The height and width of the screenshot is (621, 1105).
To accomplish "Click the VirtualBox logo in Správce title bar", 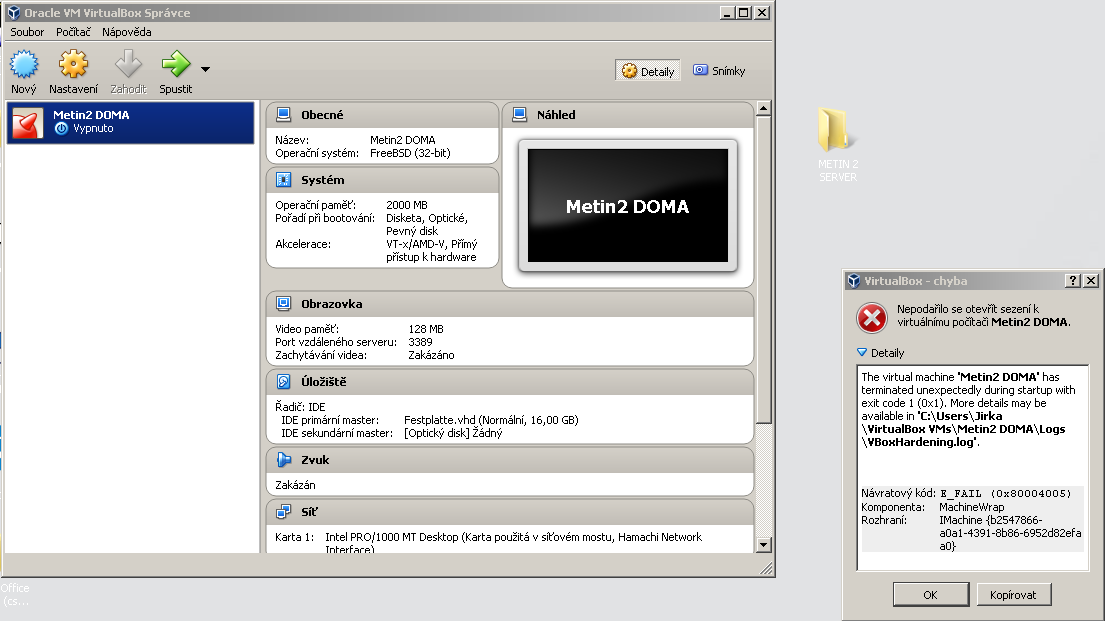I will 13,13.
